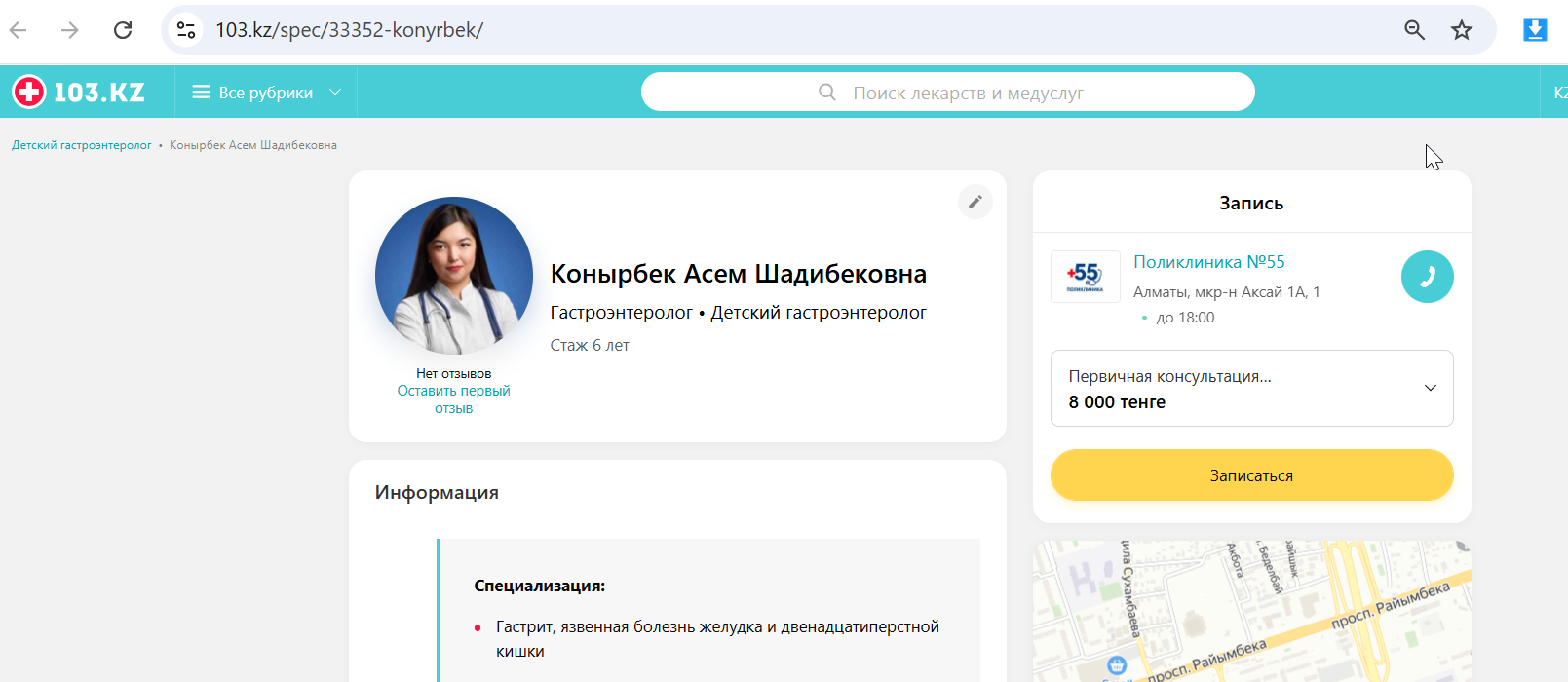Click the 103.KZ logo
This screenshot has height=682, width=1568.
(78, 93)
